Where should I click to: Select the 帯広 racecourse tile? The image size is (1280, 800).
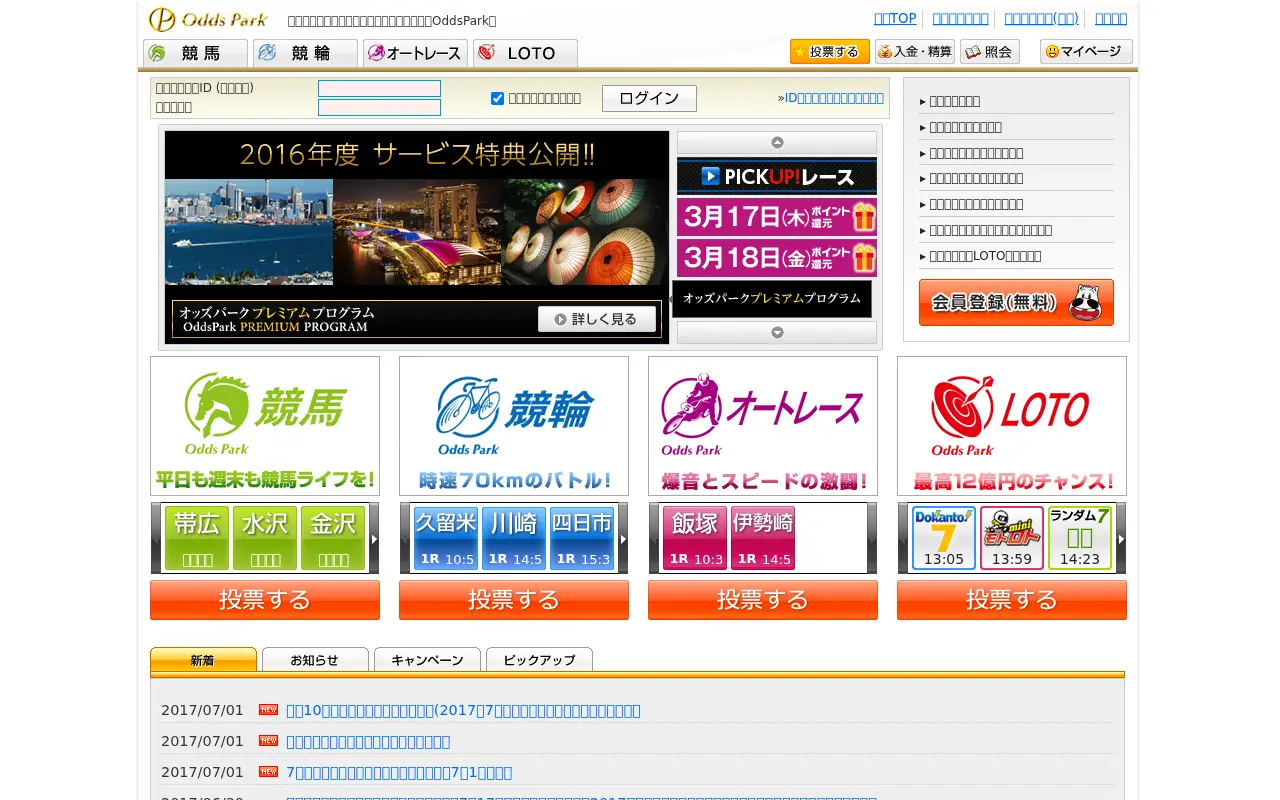click(197, 538)
